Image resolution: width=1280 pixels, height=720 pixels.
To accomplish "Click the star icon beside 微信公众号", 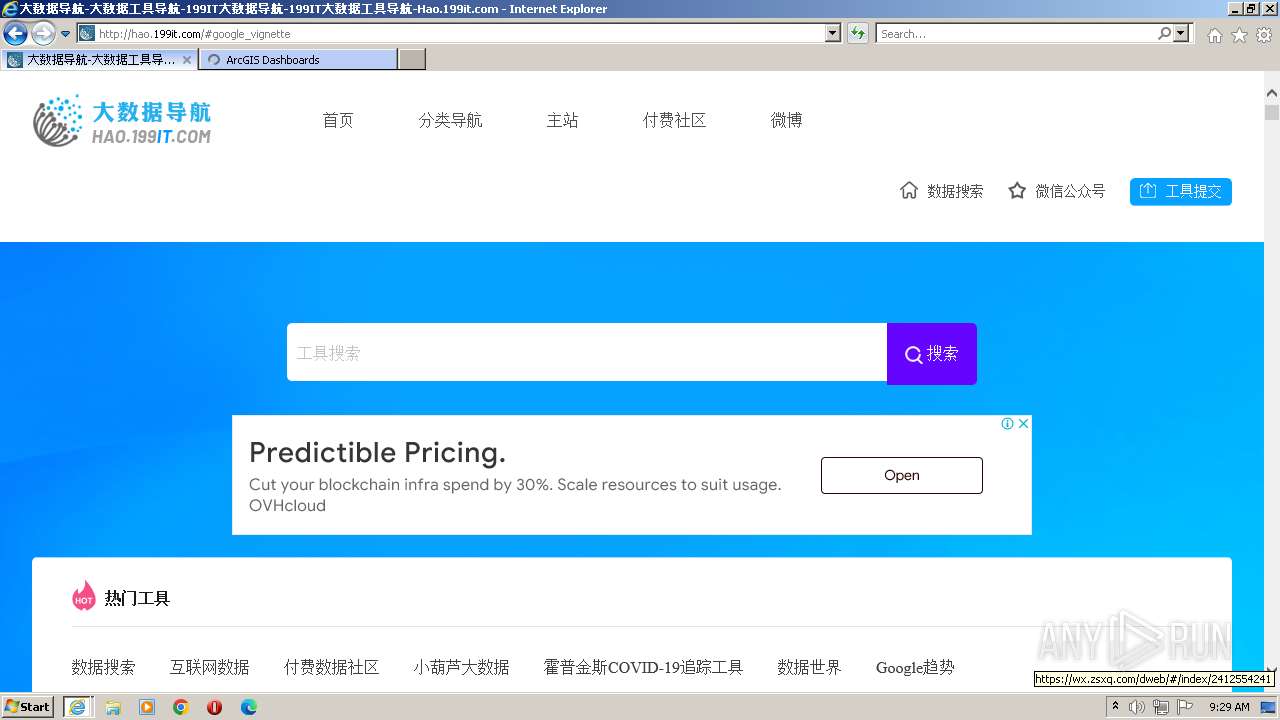I will point(1017,190).
